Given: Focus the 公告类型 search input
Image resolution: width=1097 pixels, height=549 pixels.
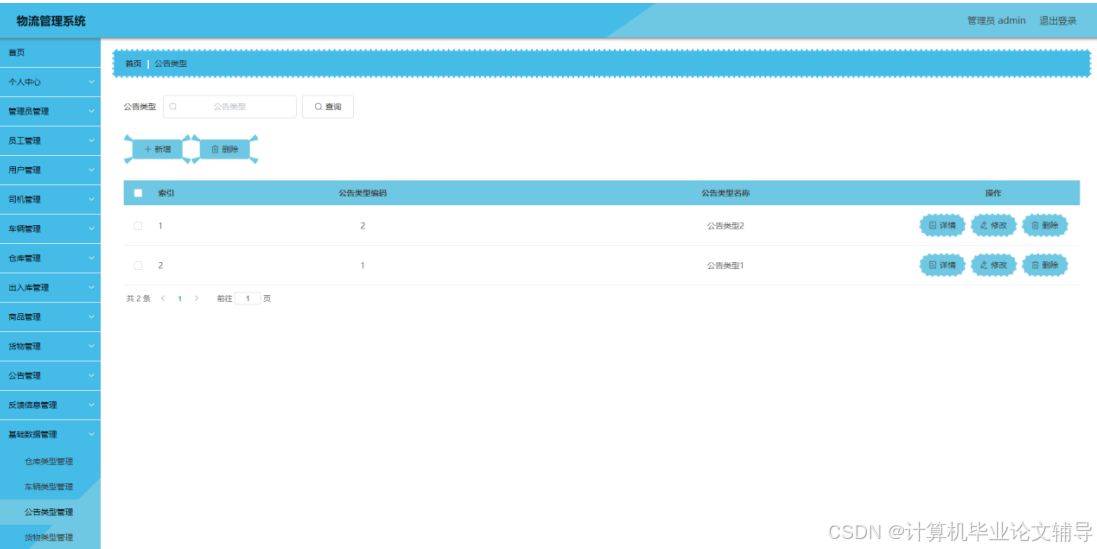Looking at the screenshot, I should click(229, 106).
